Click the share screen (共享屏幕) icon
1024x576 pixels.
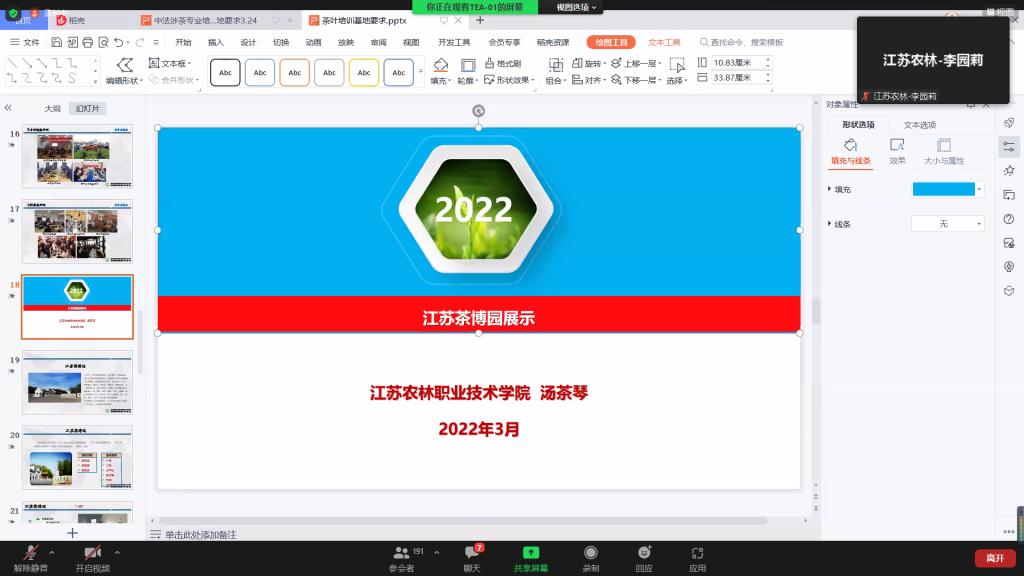click(x=531, y=553)
